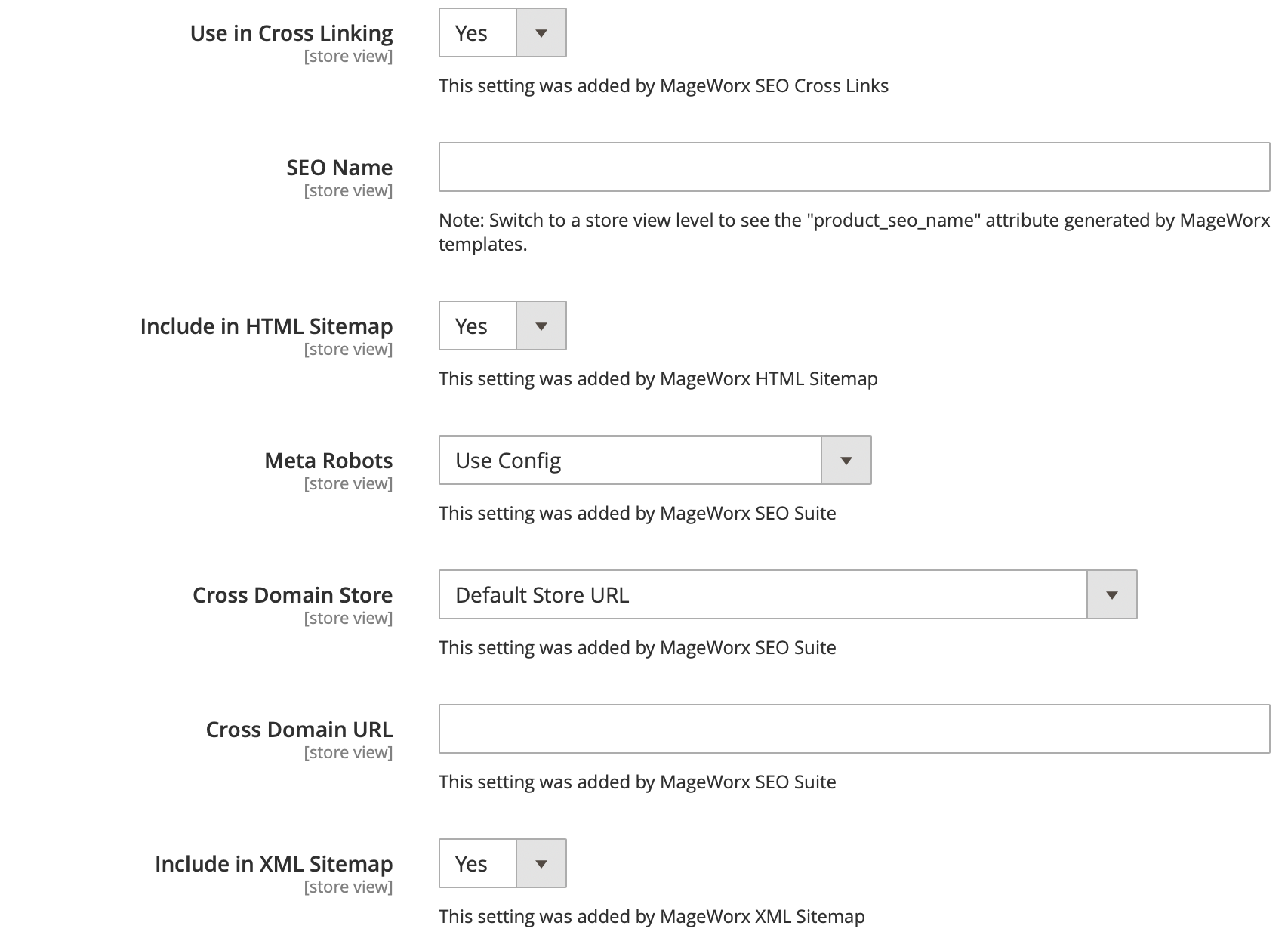Open Cross Domain Store dropdown
The width and height of the screenshot is (1288, 935).
coord(788,594)
